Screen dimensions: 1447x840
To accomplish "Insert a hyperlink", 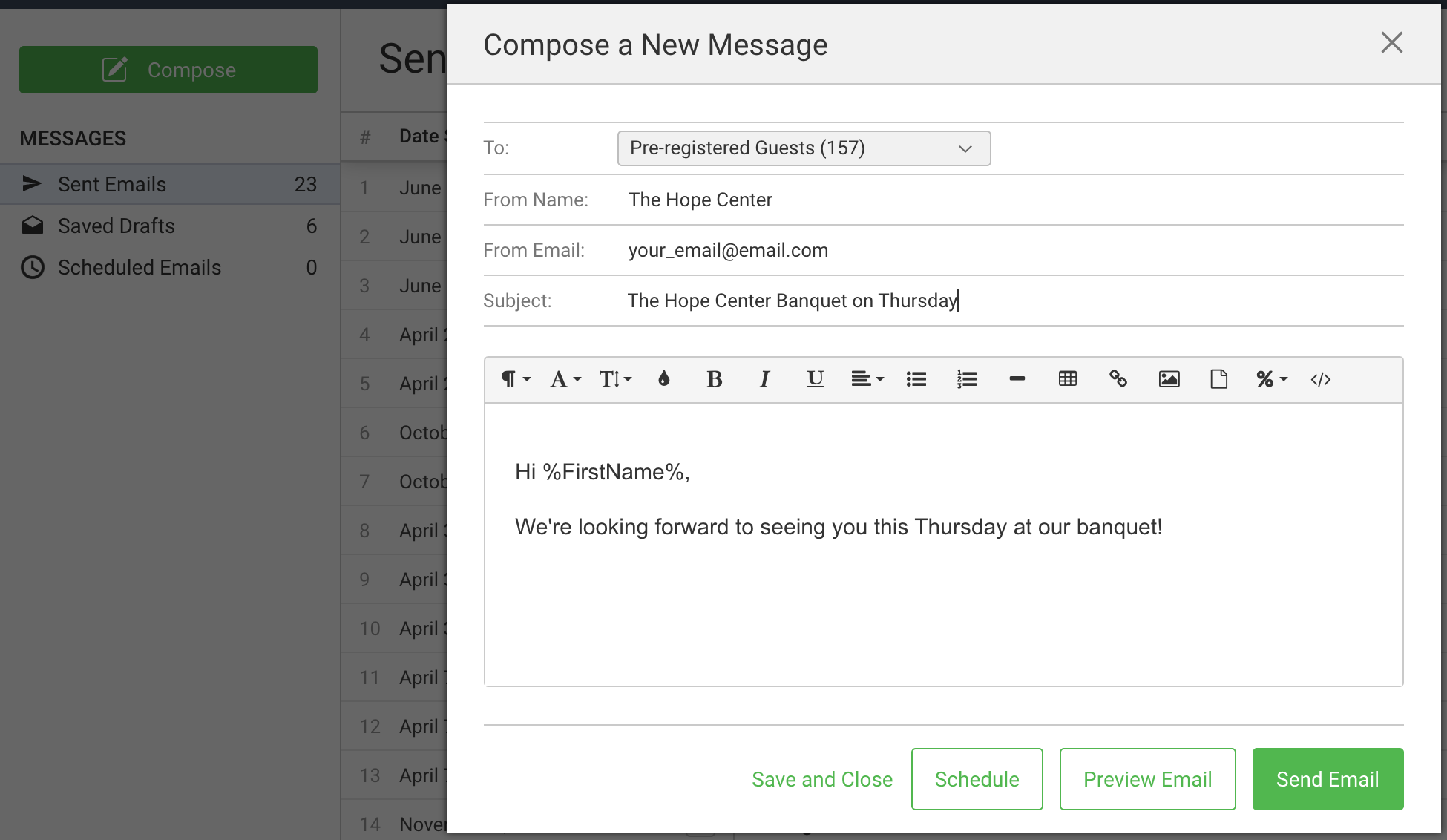I will point(1118,379).
